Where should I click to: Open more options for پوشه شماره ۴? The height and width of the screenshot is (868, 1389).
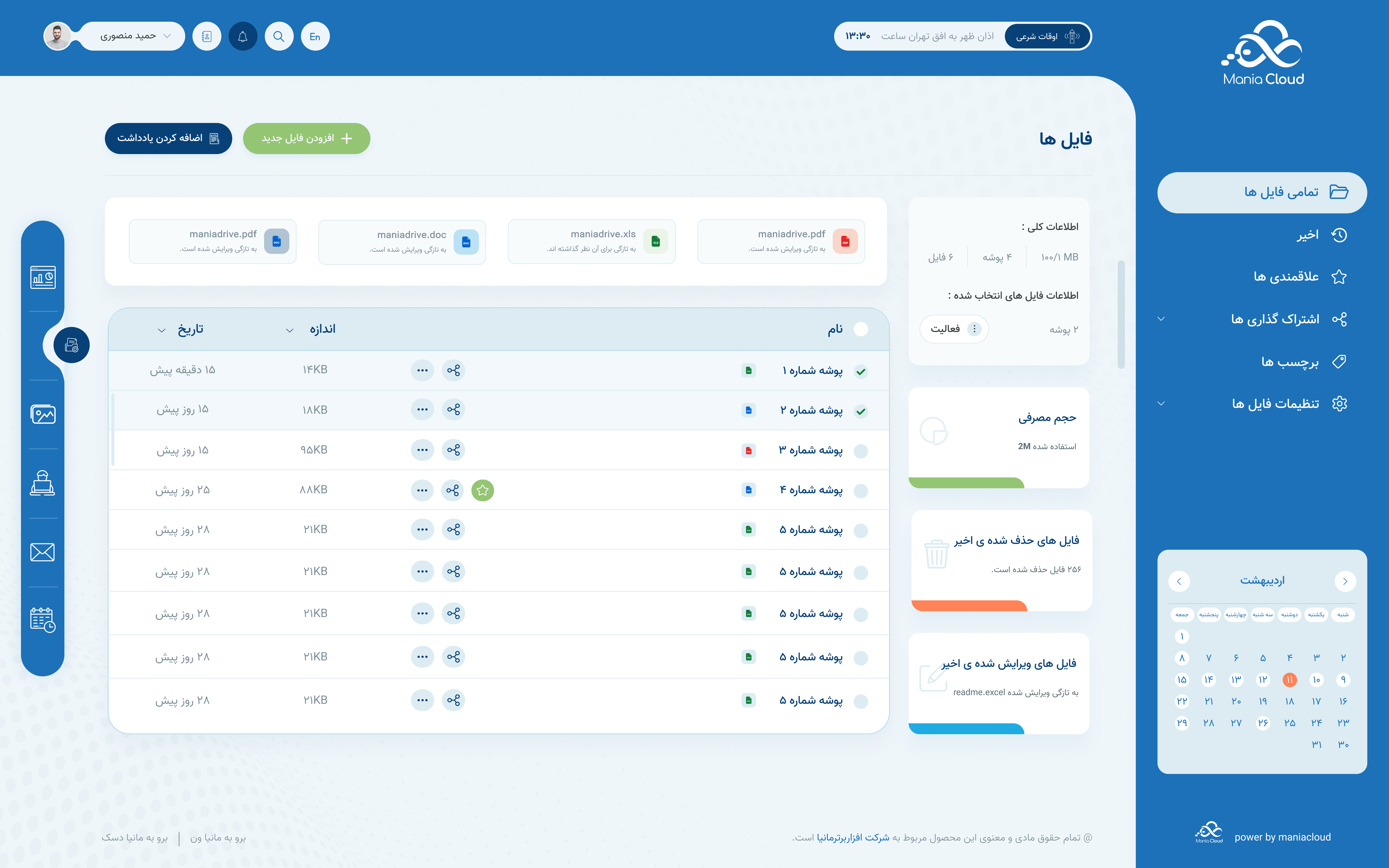click(422, 490)
